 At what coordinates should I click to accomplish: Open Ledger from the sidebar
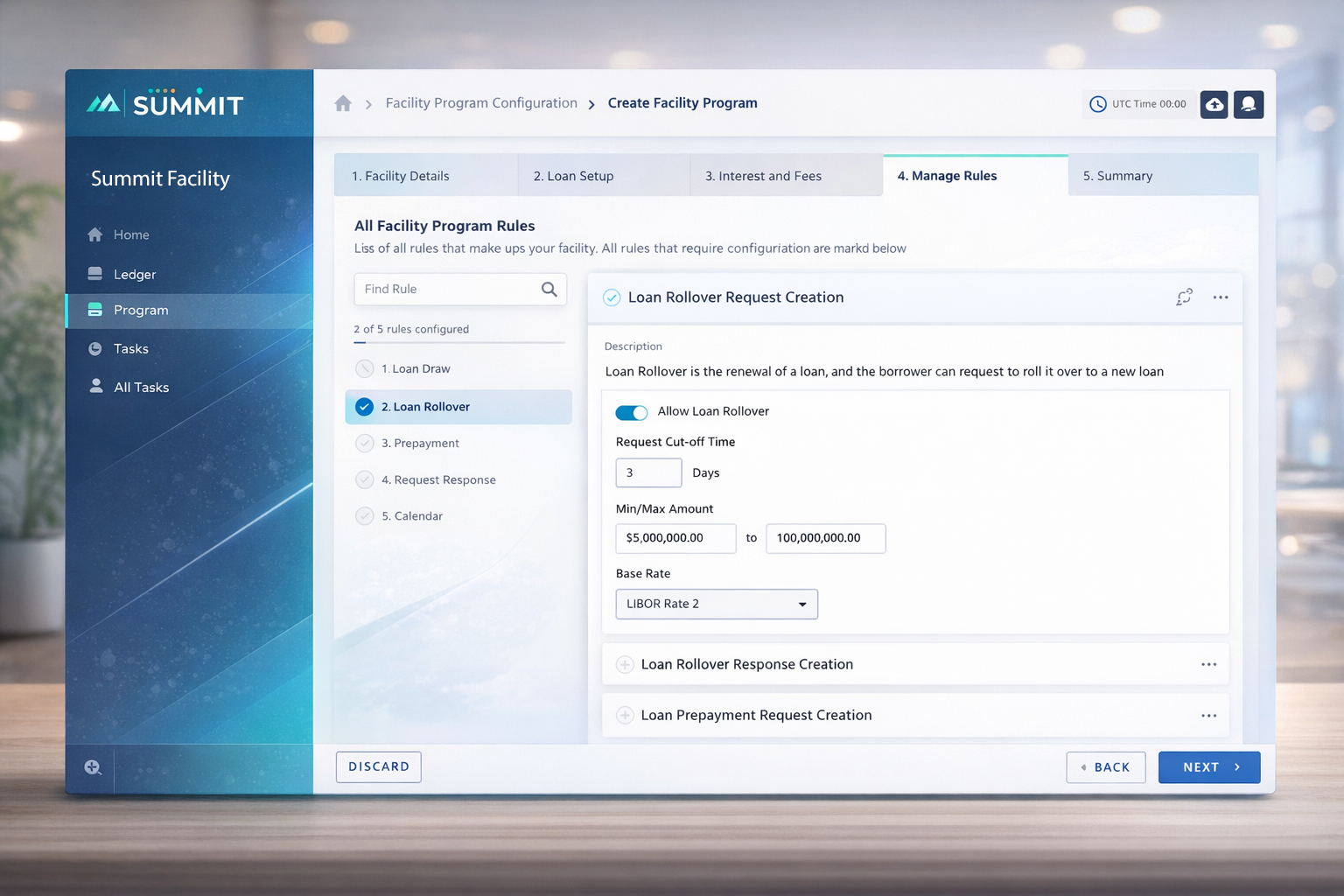(x=134, y=275)
